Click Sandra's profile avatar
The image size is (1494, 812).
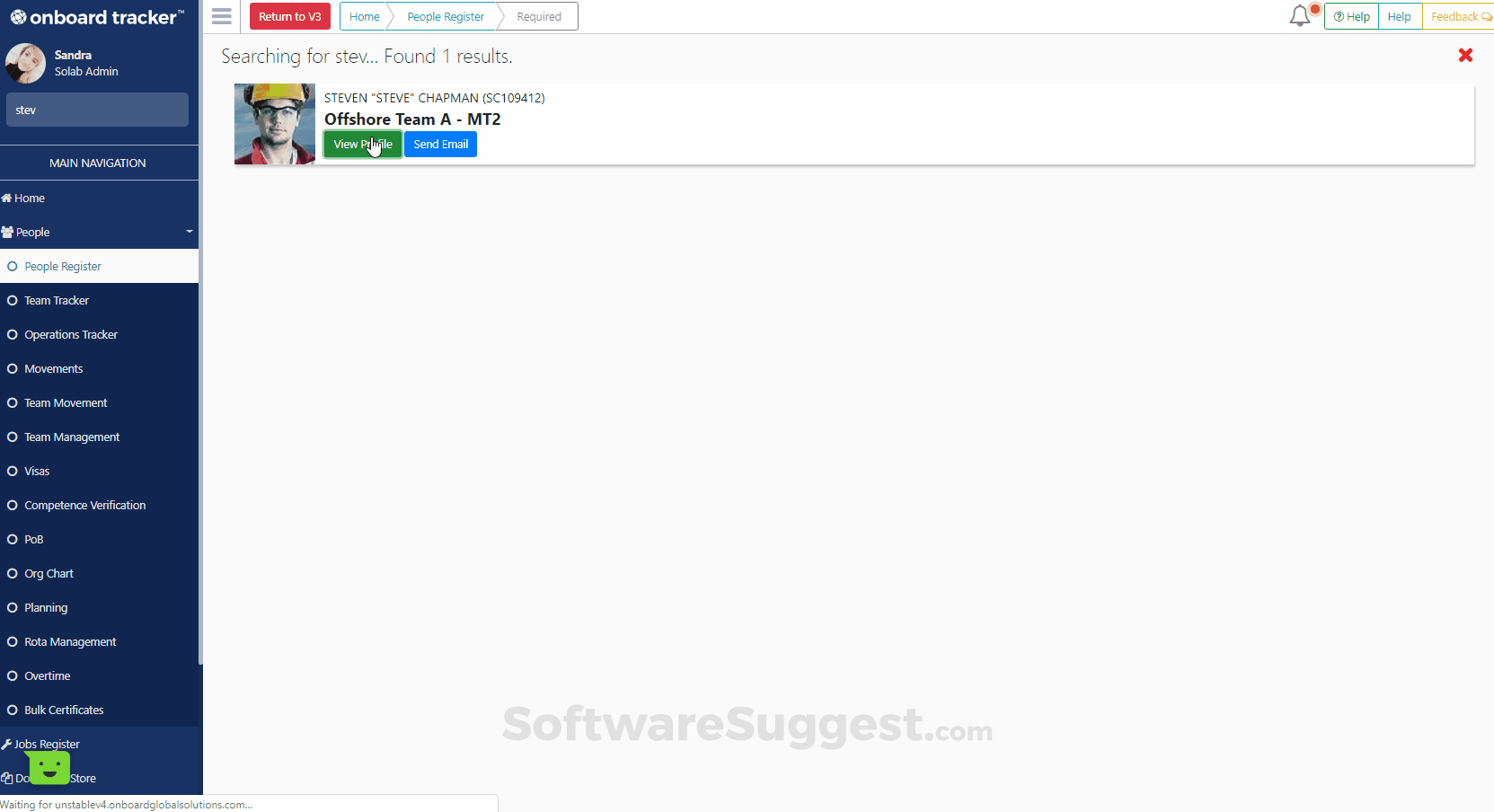pyautogui.click(x=25, y=63)
